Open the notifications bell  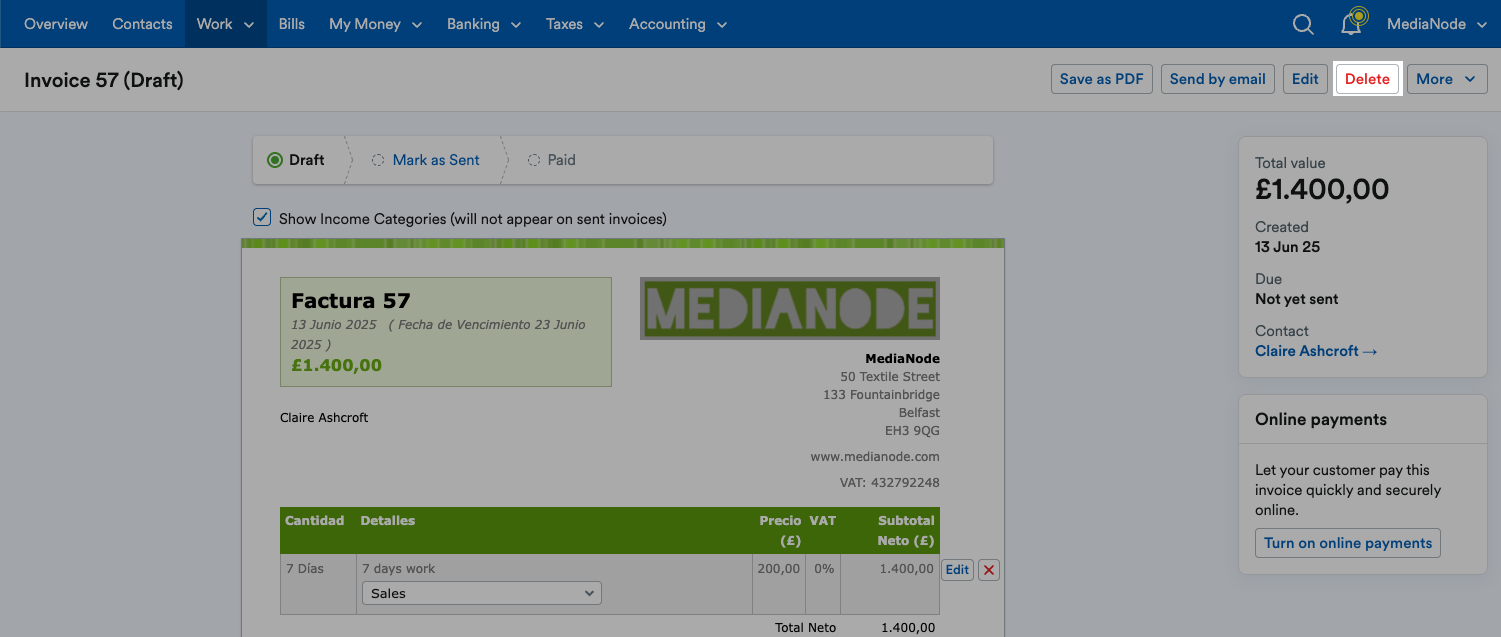click(1352, 23)
